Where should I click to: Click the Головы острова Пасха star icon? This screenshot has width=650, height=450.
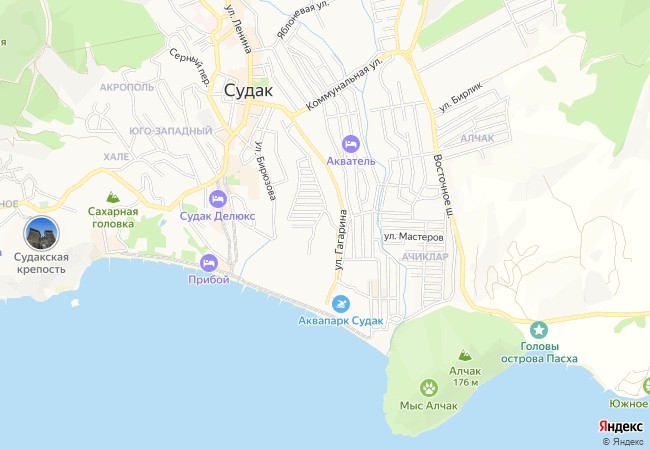[539, 330]
